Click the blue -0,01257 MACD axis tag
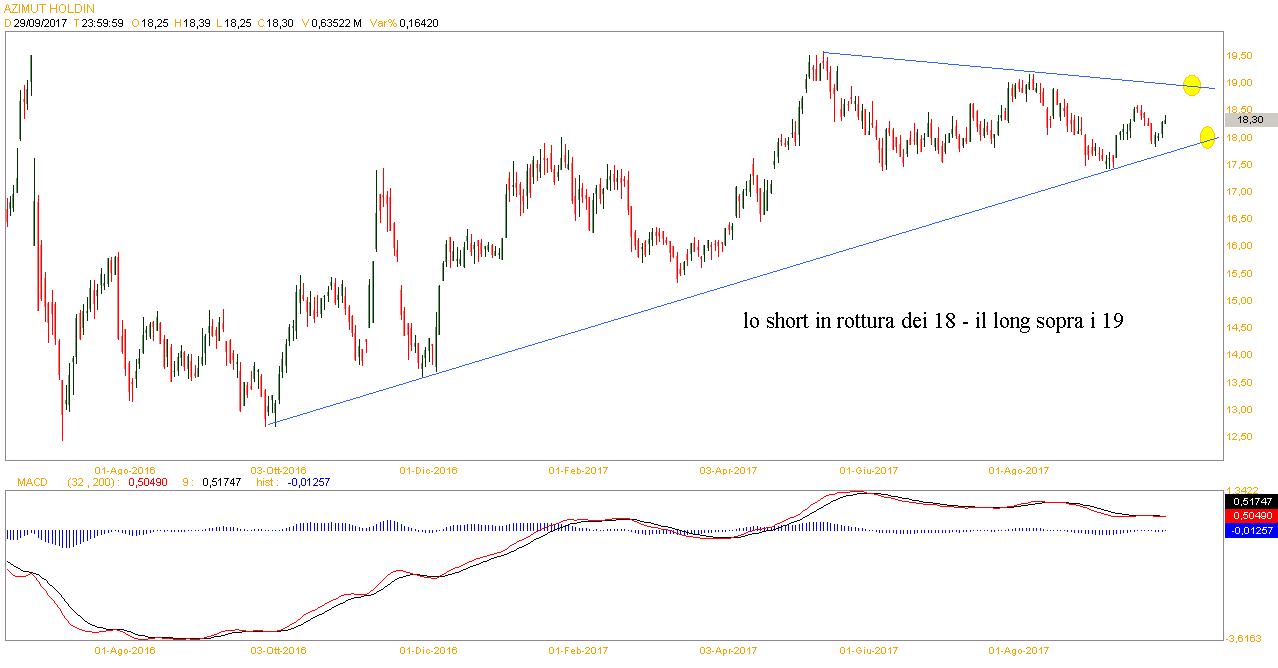The height and width of the screenshot is (668, 1278). (x=1251, y=530)
